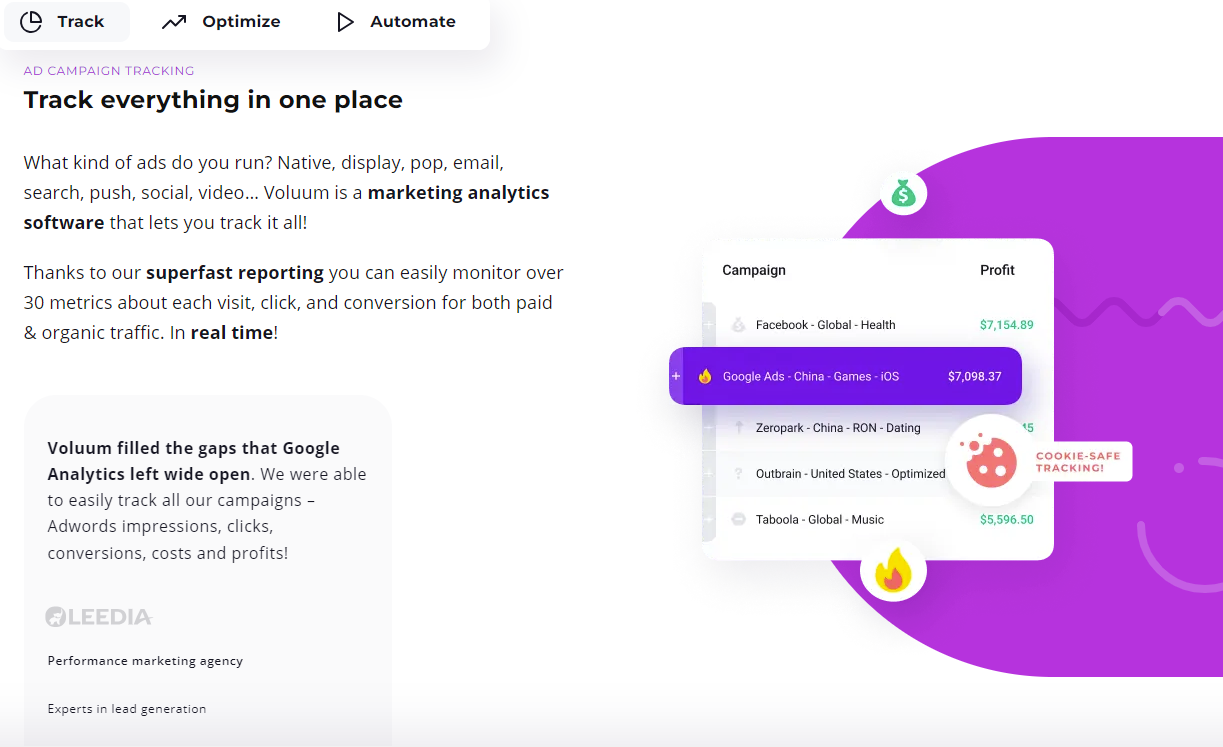Click the icon beside Facebook - Global - Health

pos(738,325)
